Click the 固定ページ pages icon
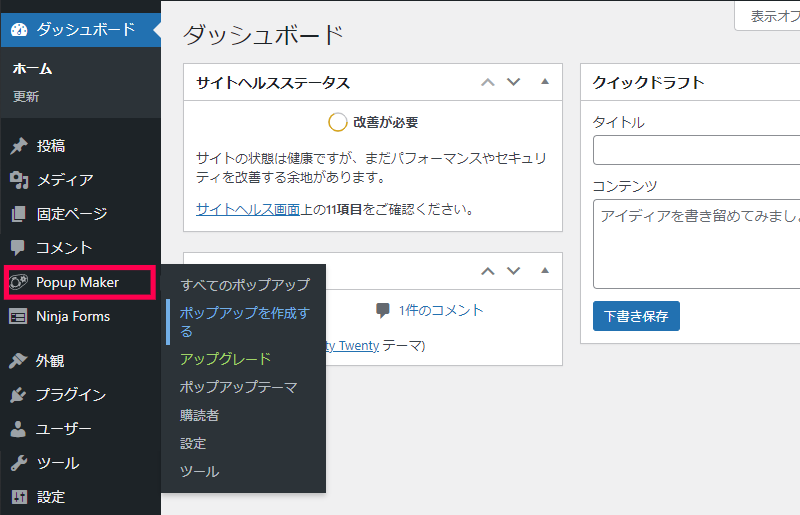Image resolution: width=800 pixels, height=515 pixels. click(x=18, y=214)
